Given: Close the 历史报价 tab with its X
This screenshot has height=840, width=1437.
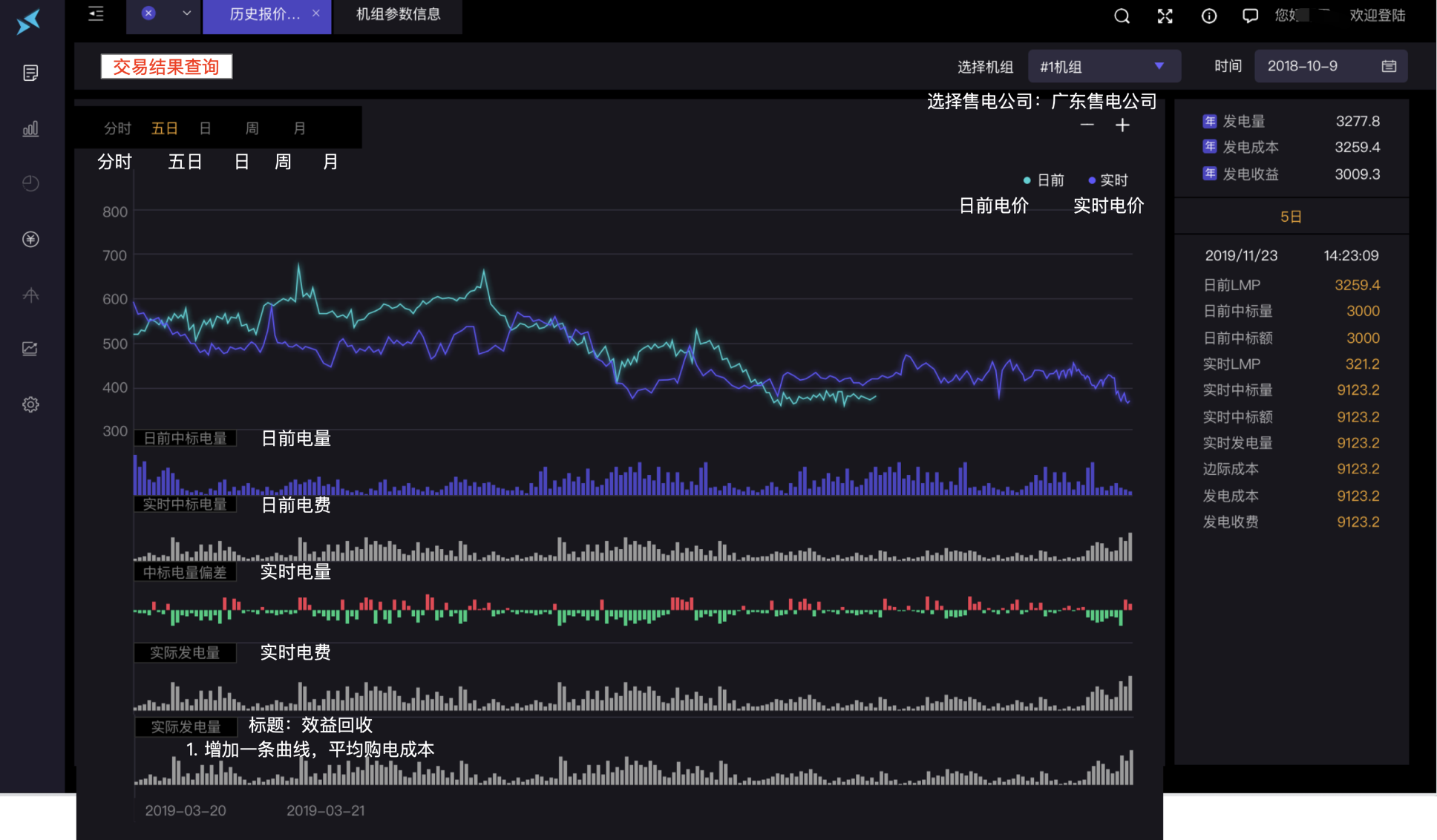Looking at the screenshot, I should coord(316,13).
